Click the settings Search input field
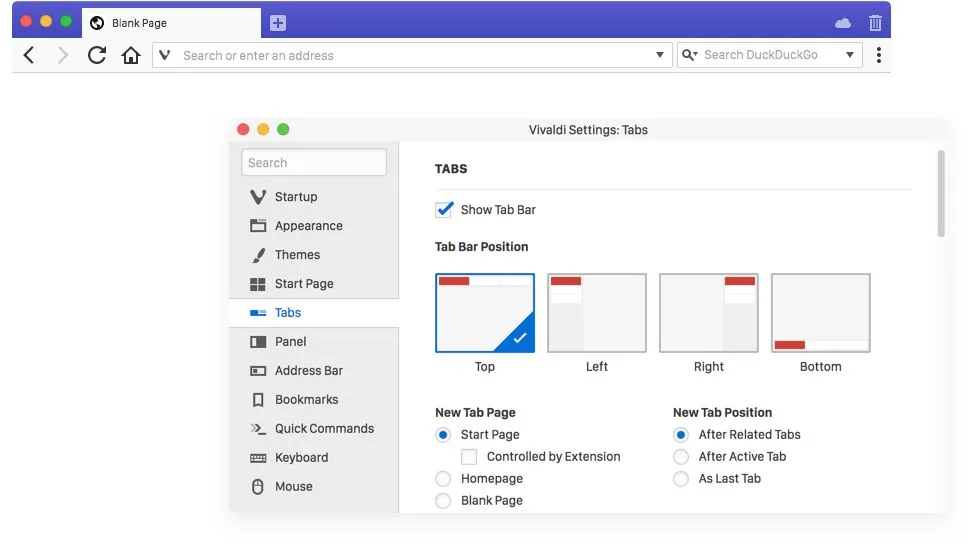 point(314,162)
